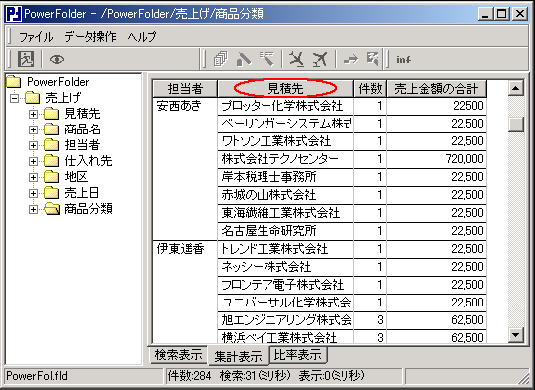Click the 見積先 column header
535x390 pixels.
(285, 89)
